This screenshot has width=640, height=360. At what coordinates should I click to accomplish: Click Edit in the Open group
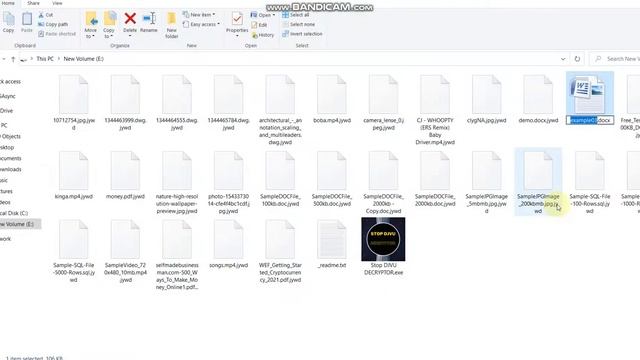[x=259, y=25]
